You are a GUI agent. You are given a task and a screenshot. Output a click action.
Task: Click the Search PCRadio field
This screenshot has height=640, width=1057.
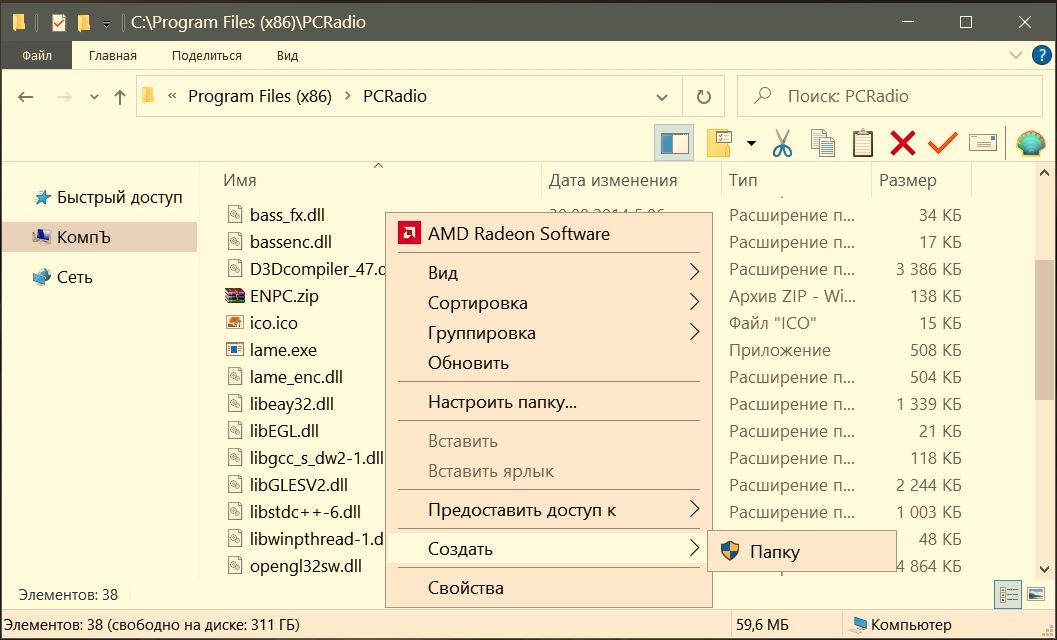[890, 96]
